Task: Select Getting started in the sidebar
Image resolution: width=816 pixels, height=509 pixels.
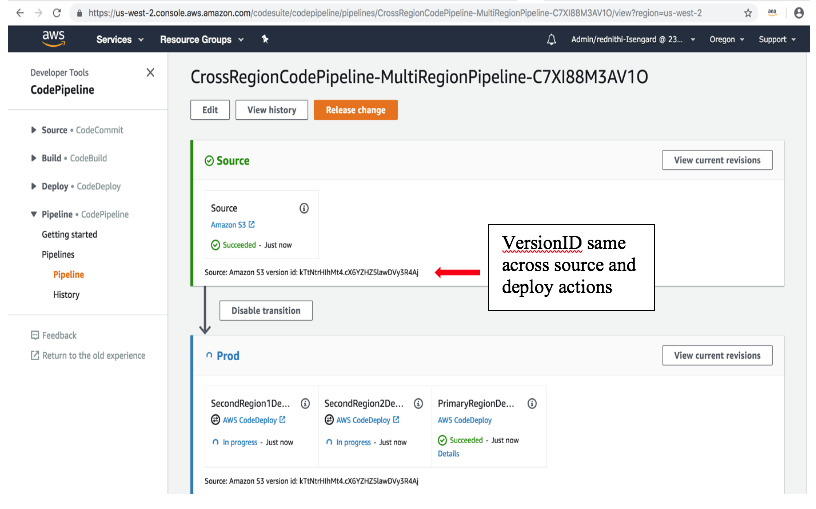Action: tap(69, 235)
